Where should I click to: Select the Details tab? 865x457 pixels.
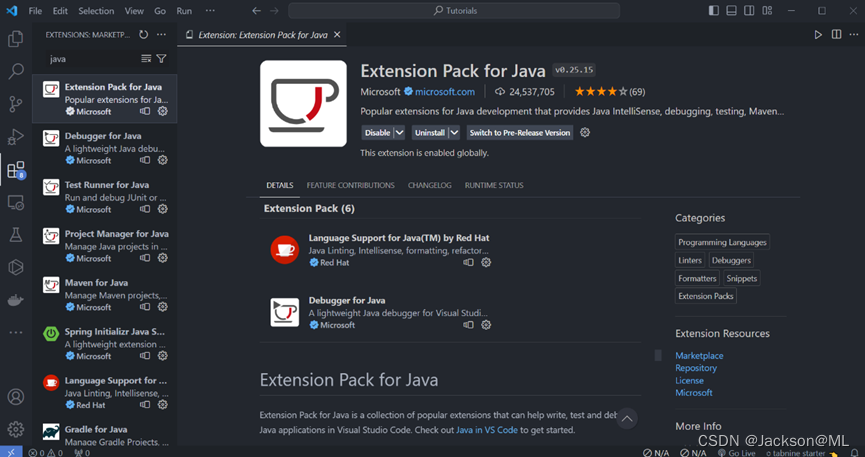click(x=280, y=185)
